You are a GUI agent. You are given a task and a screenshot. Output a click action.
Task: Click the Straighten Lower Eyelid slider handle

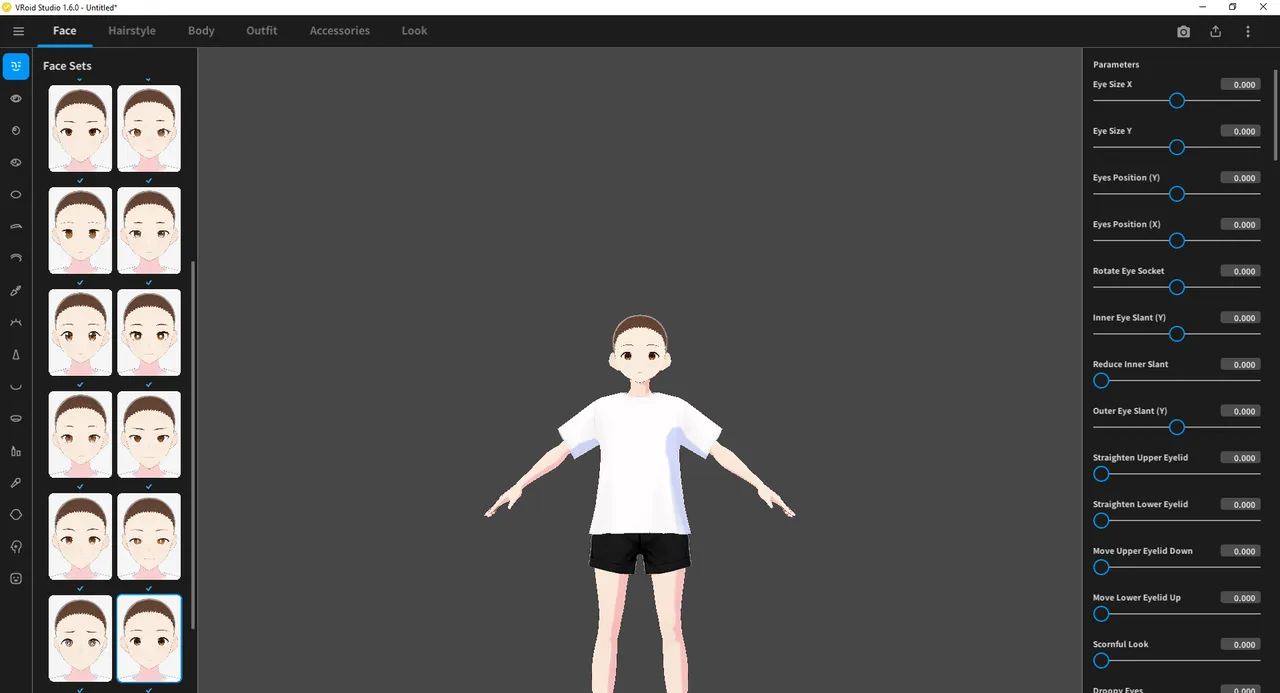point(1101,521)
